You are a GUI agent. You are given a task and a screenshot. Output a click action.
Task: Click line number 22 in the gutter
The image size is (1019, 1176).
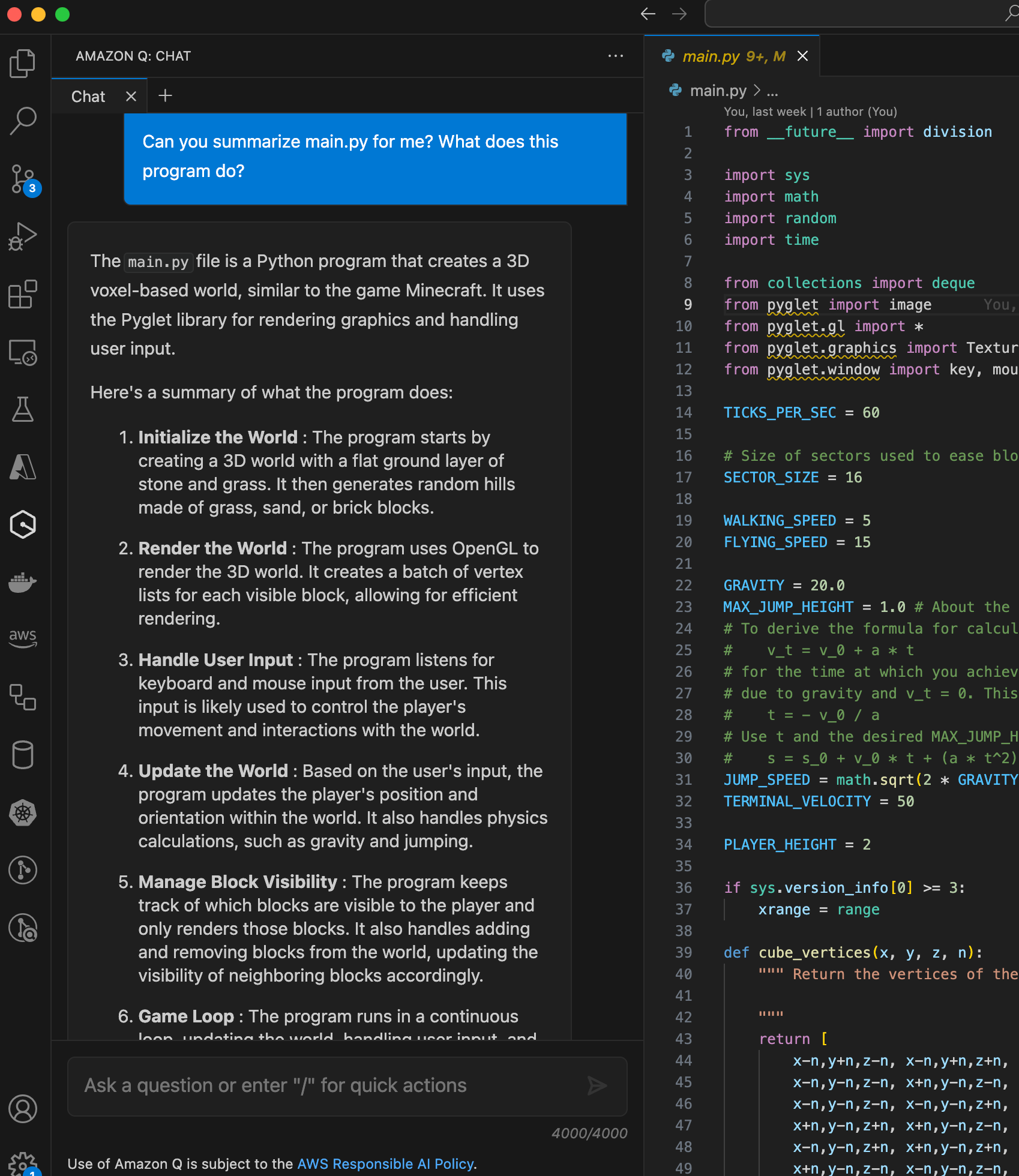(684, 586)
